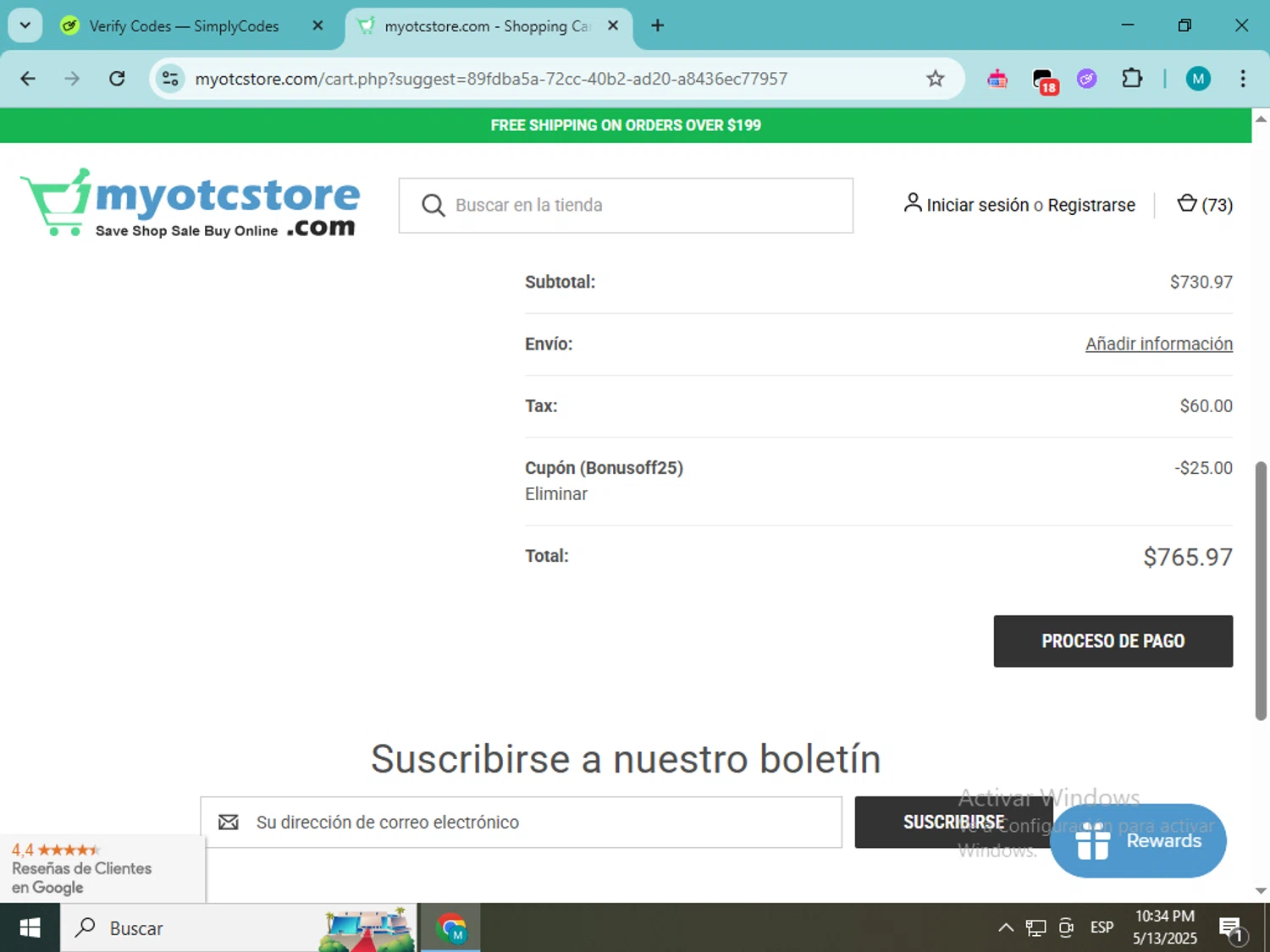The image size is (1270, 952).
Task: Open the purple round extension icon
Action: coord(1087,79)
